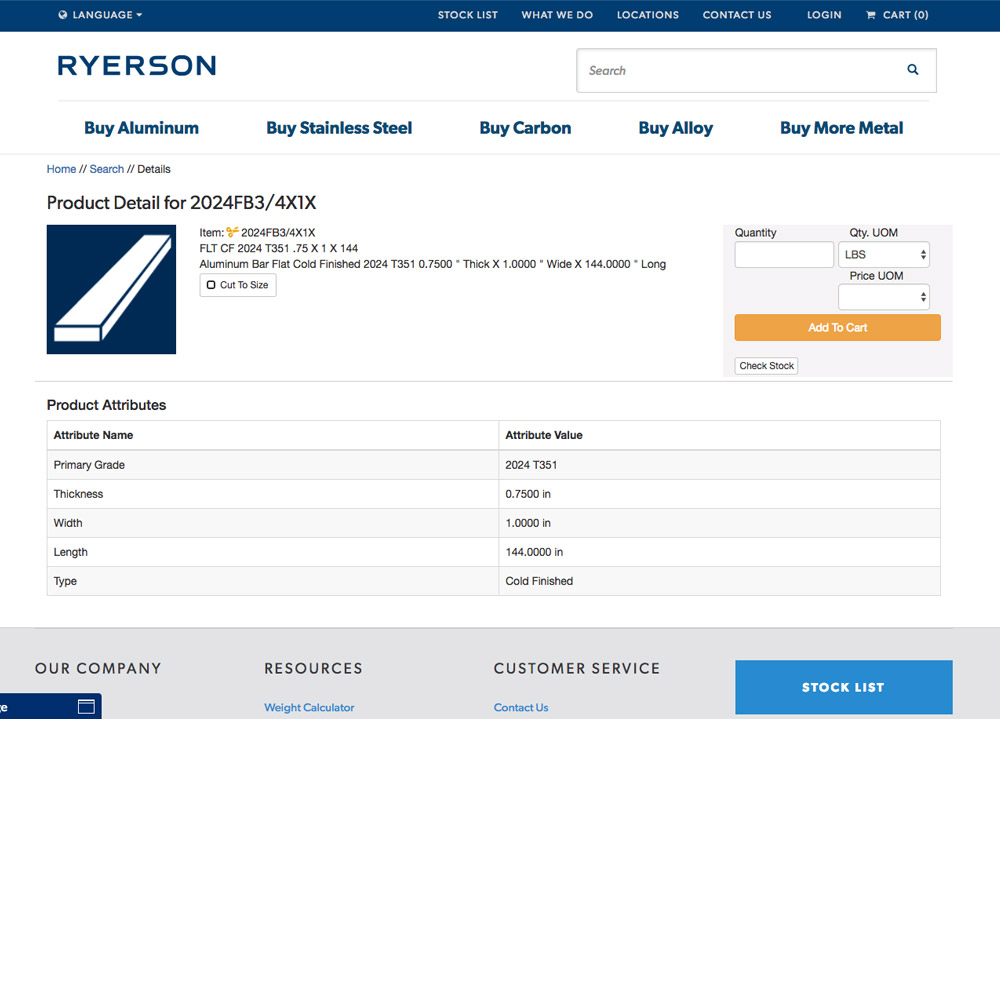Click into the Search text field
The width and height of the screenshot is (1000, 1001).
[x=741, y=70]
